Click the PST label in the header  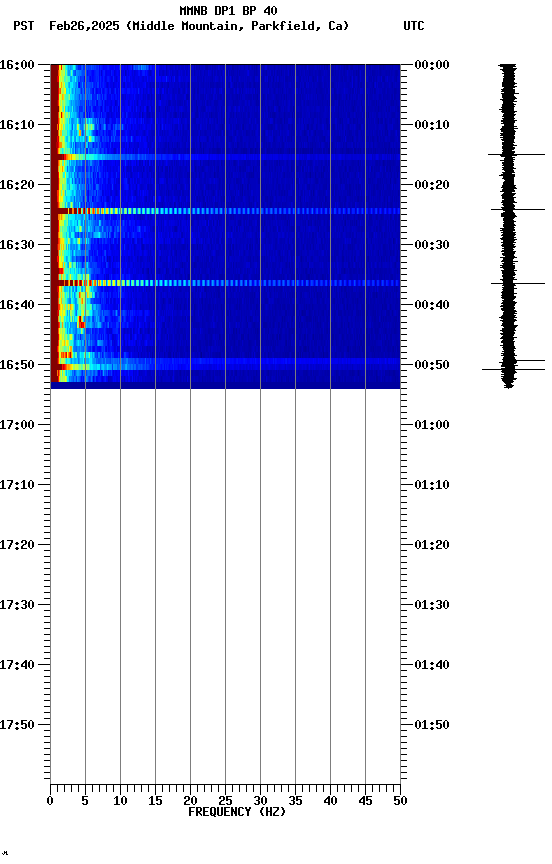[x=24, y=26]
